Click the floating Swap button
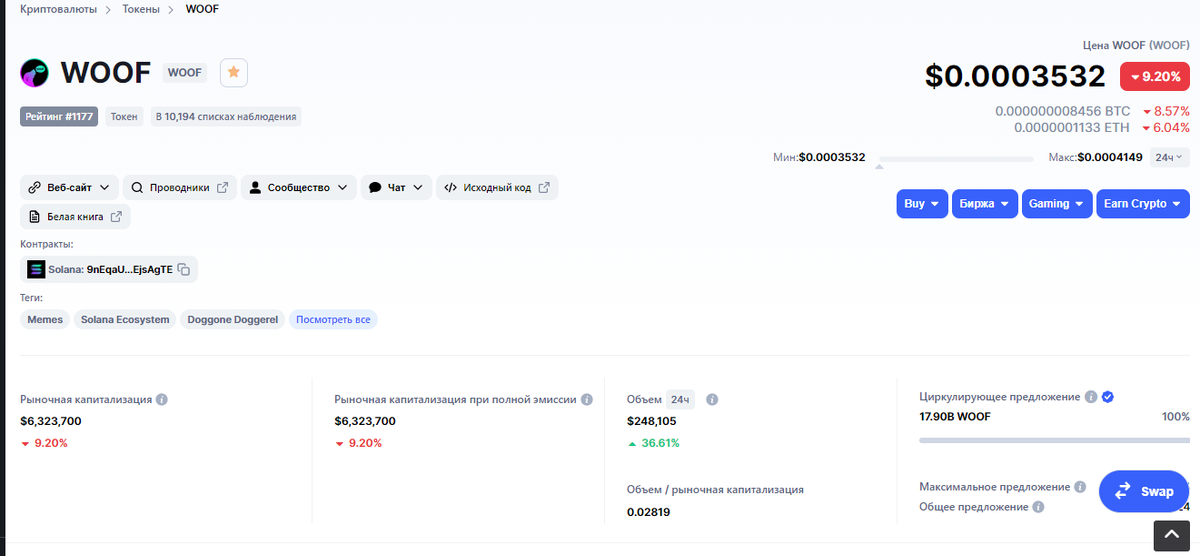 coord(1144,491)
